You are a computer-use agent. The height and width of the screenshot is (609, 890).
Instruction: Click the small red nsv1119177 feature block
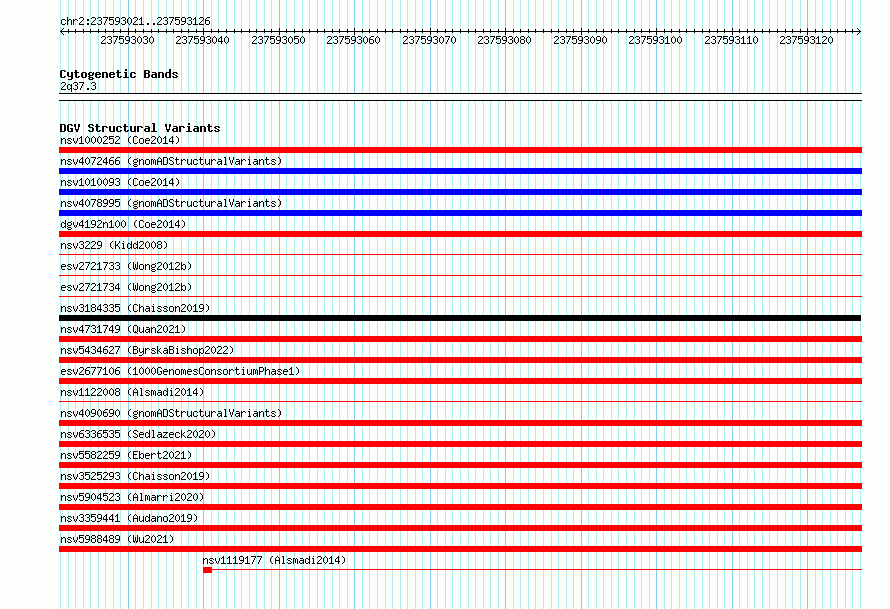tap(207, 570)
